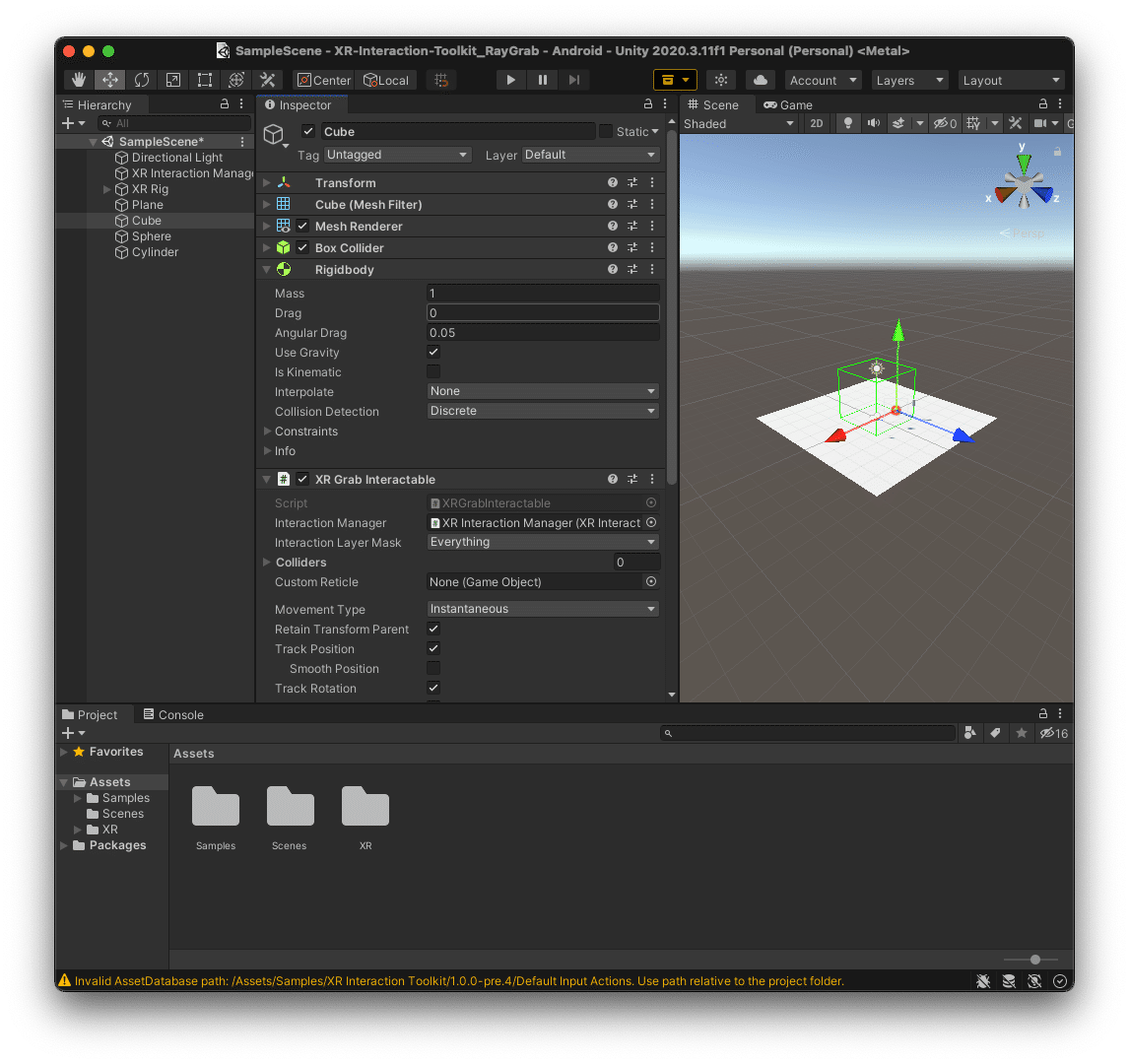Open the Layers menu
Screen dimensions: 1129x1064
pyautogui.click(x=909, y=80)
